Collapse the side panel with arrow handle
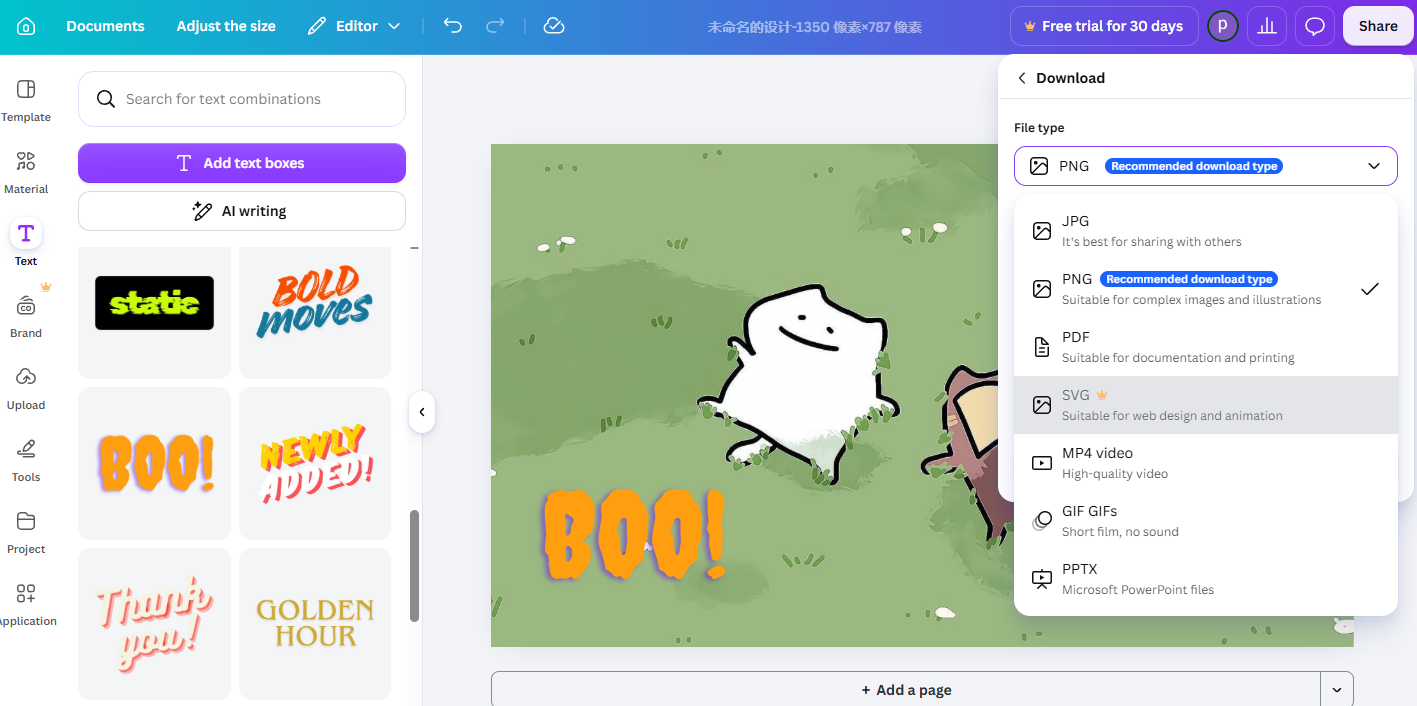The width and height of the screenshot is (1417, 706). pyautogui.click(x=422, y=412)
